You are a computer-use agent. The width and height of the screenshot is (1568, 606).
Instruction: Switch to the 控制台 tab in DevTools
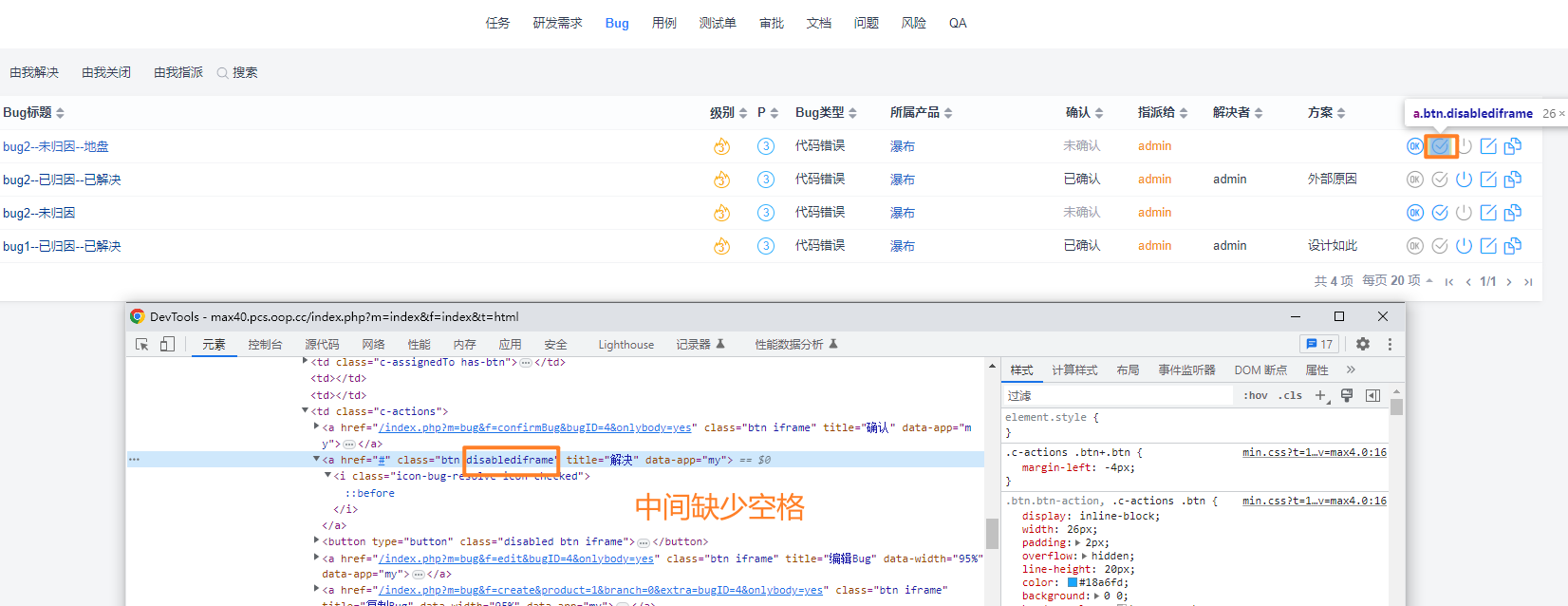click(x=265, y=345)
